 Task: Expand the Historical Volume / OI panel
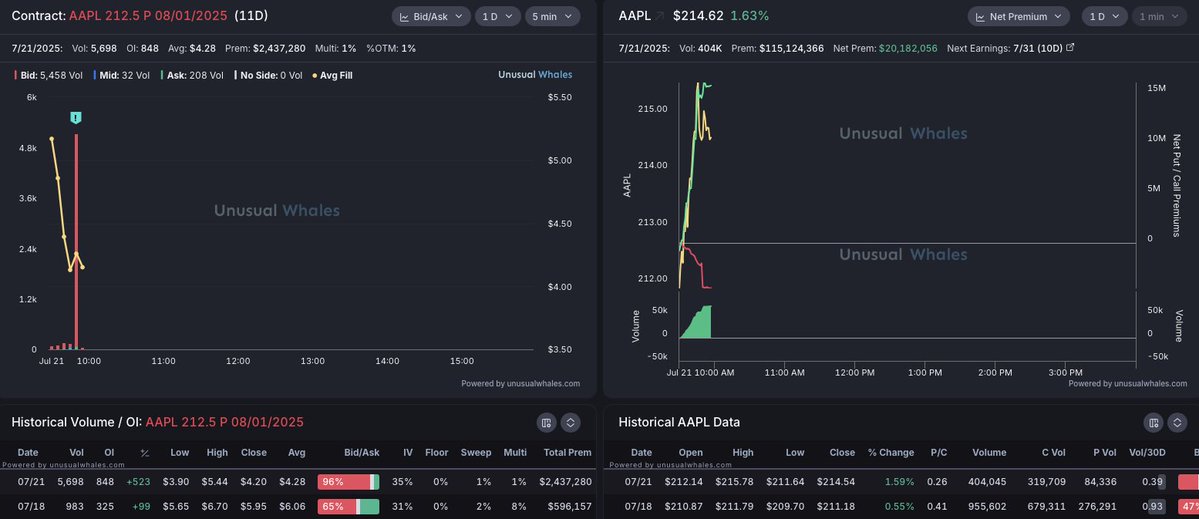tap(570, 422)
